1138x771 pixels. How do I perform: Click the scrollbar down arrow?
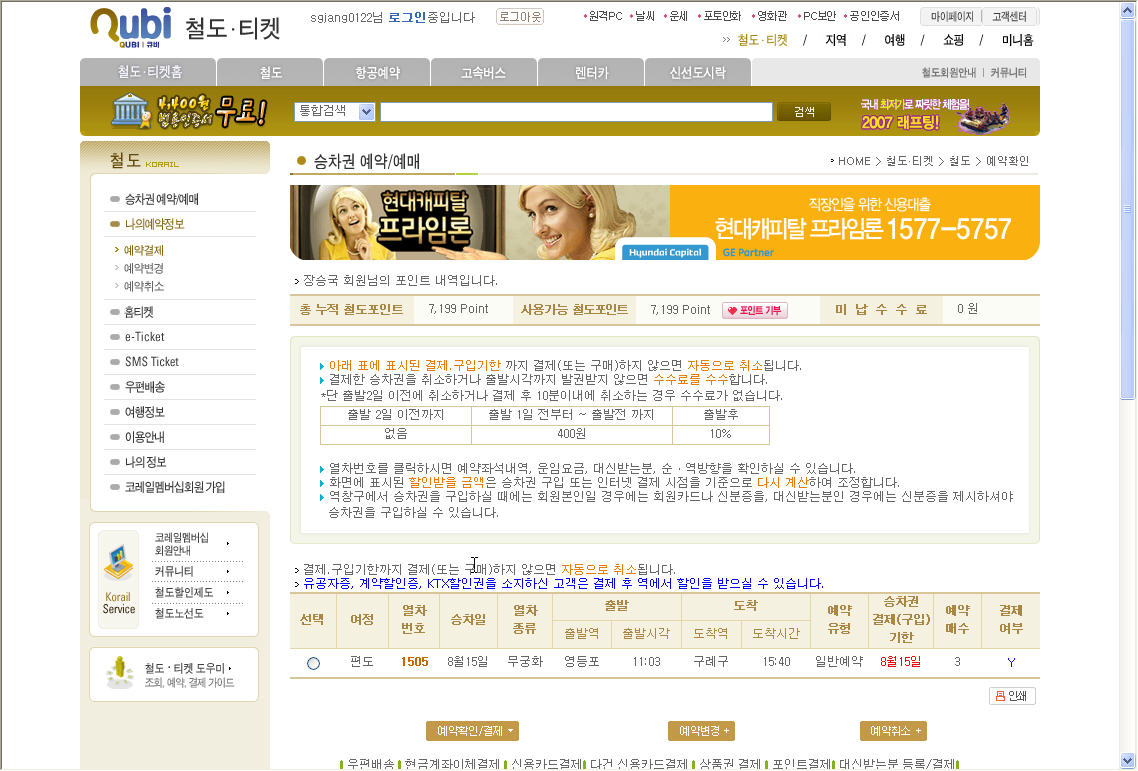1127,761
